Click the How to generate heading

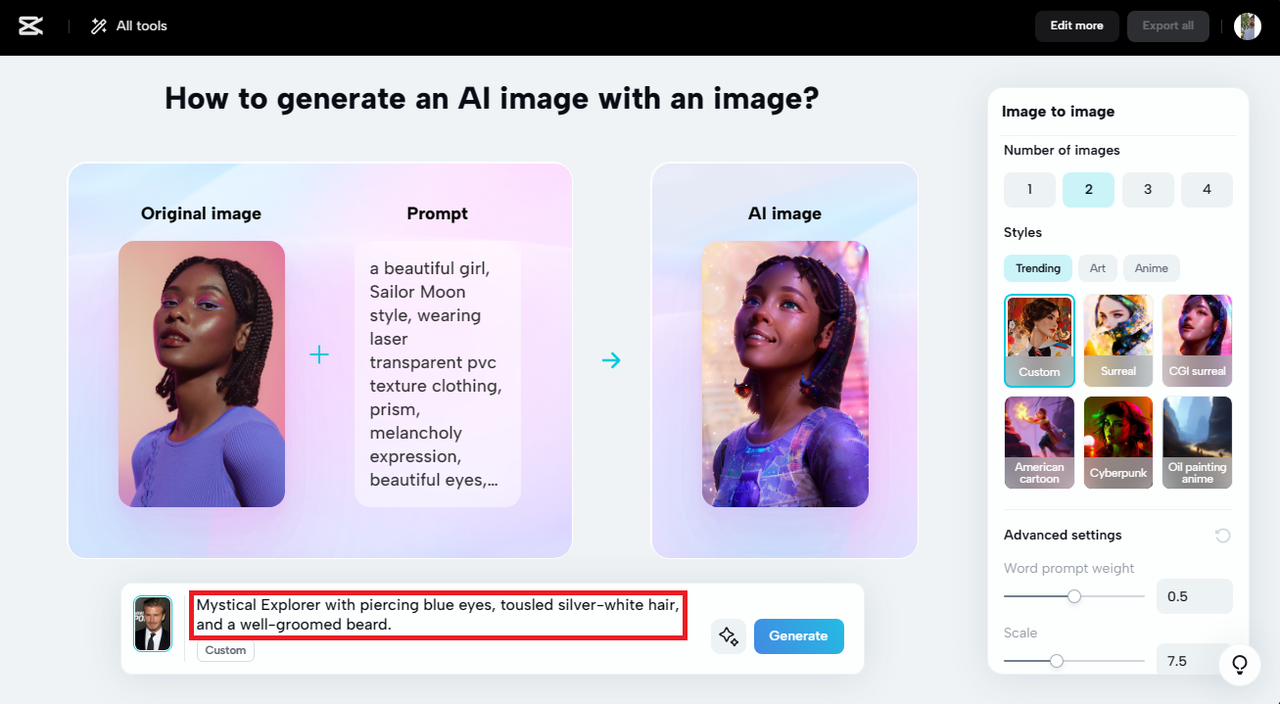pos(492,98)
